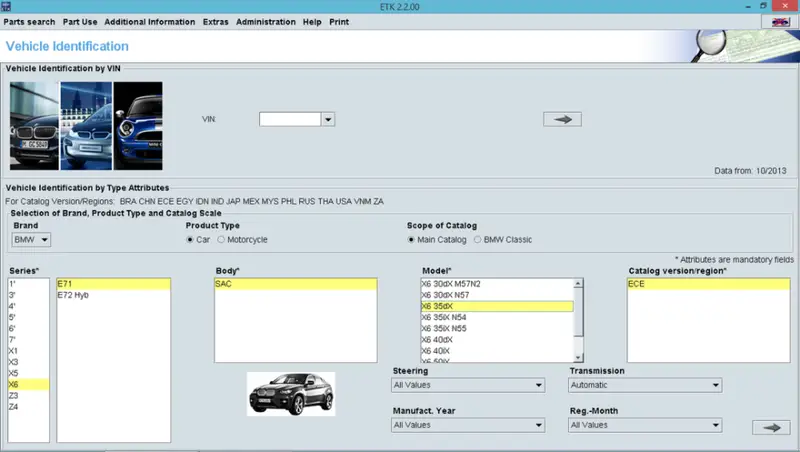Select series Z3 in Series list
This screenshot has width=800, height=452.
pos(29,396)
